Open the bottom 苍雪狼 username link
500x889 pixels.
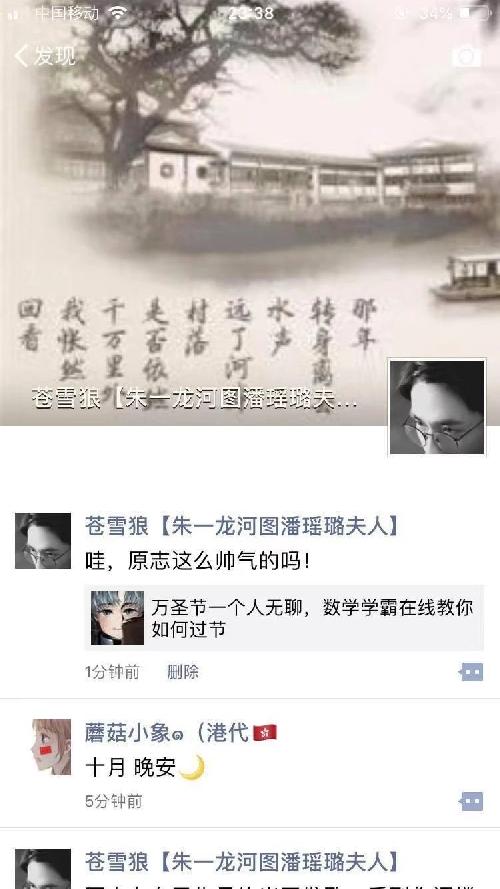click(x=242, y=862)
